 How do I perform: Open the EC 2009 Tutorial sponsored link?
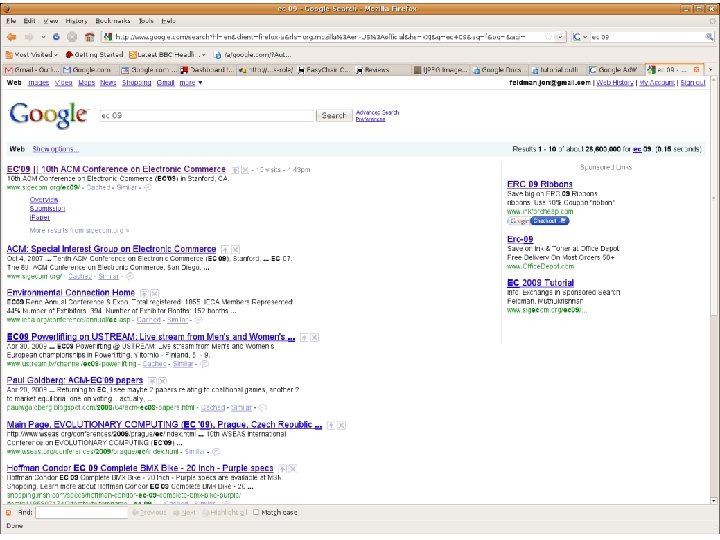pyautogui.click(x=540, y=283)
